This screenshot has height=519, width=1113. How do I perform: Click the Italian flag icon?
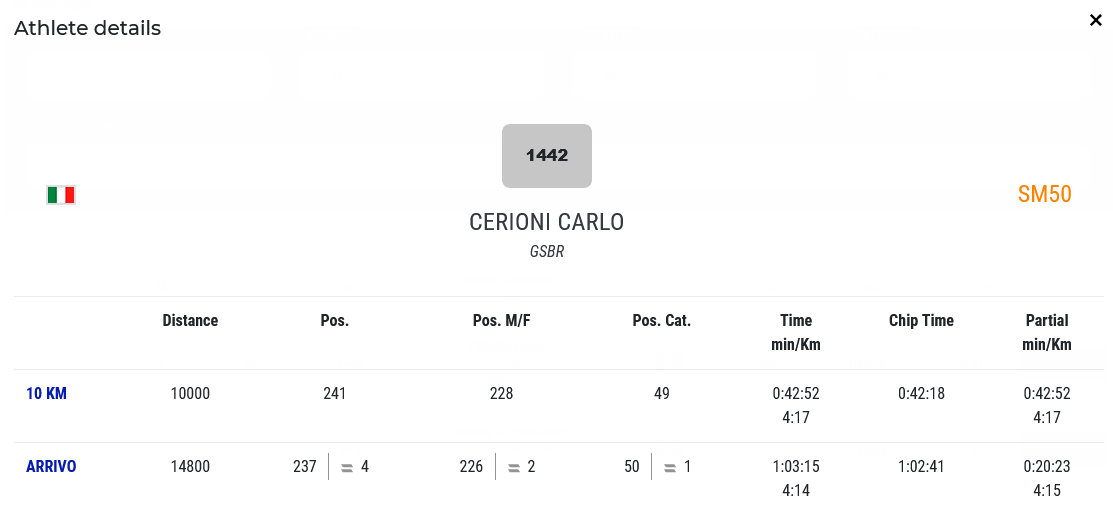click(61, 195)
